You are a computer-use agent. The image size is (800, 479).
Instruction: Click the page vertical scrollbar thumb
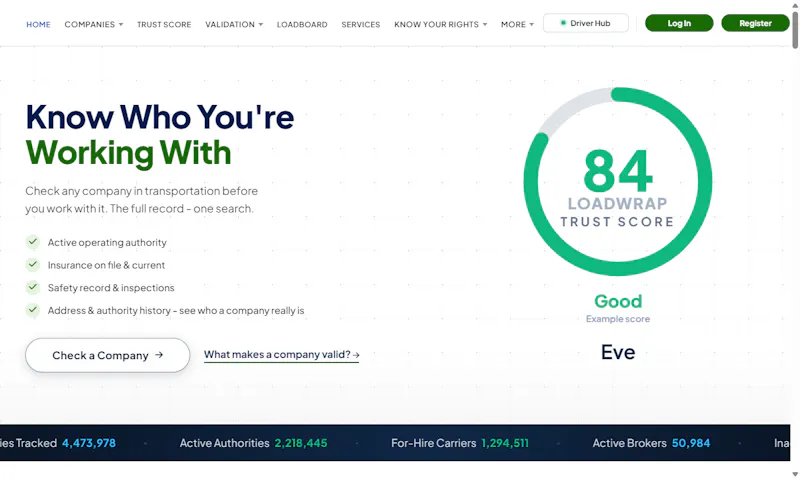point(795,29)
